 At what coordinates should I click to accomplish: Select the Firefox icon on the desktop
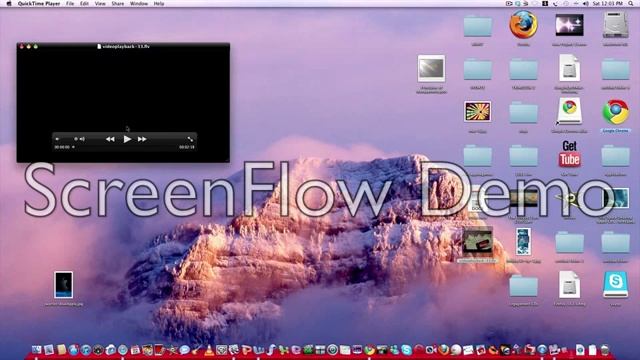[x=523, y=24]
